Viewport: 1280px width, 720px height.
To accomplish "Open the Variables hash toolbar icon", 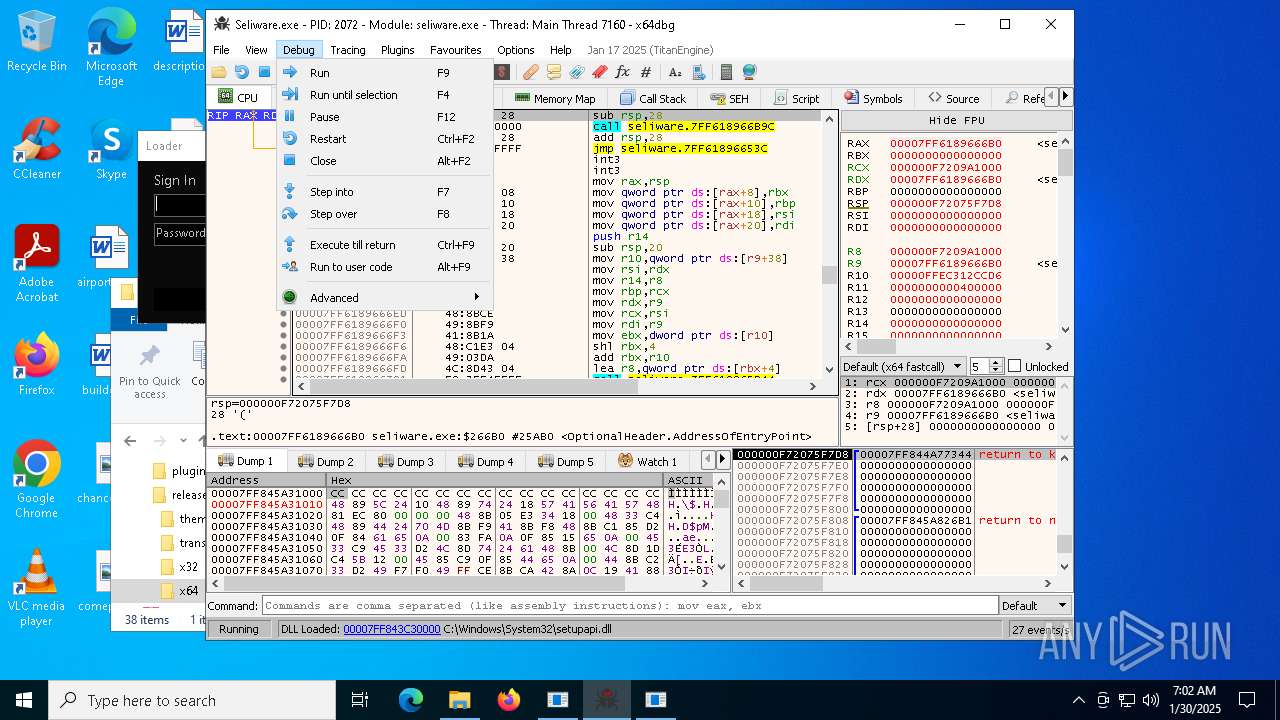I will (x=646, y=72).
